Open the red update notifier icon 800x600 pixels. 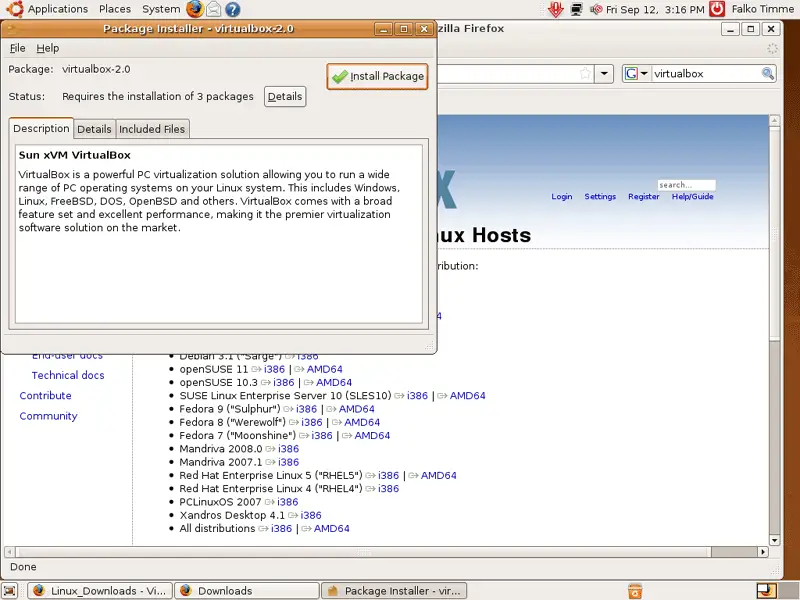click(556, 9)
